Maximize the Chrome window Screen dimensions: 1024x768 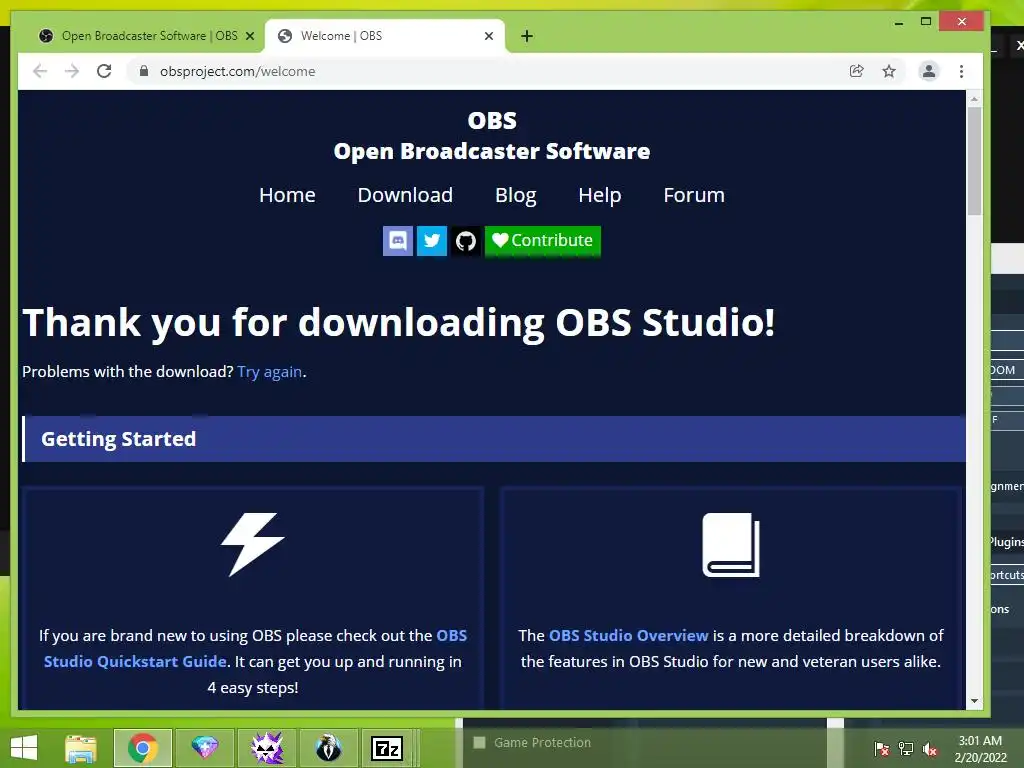(925, 22)
